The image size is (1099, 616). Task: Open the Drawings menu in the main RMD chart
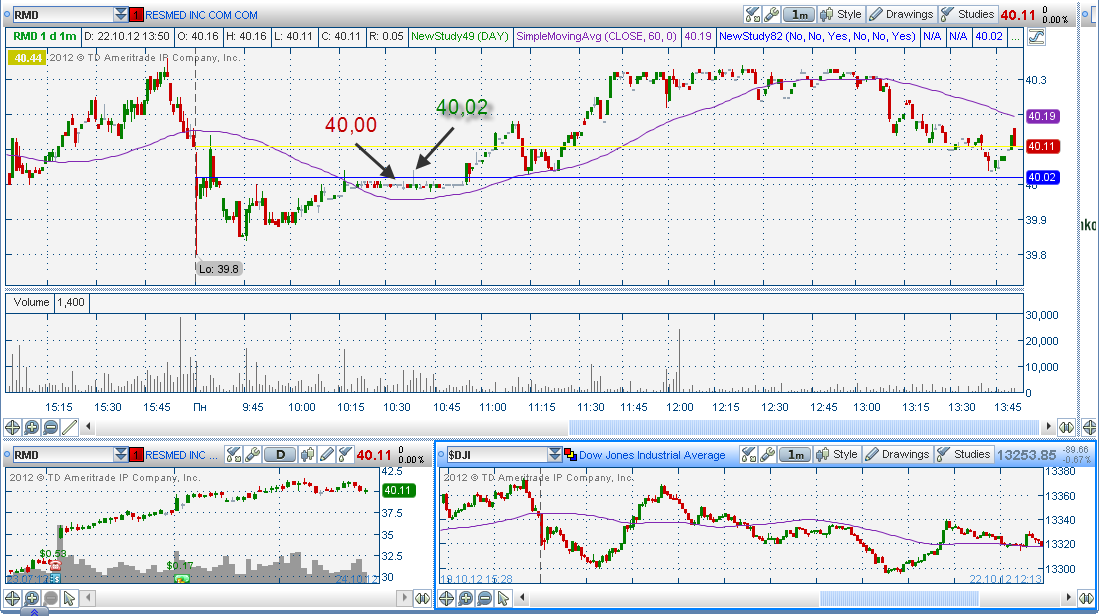click(900, 14)
